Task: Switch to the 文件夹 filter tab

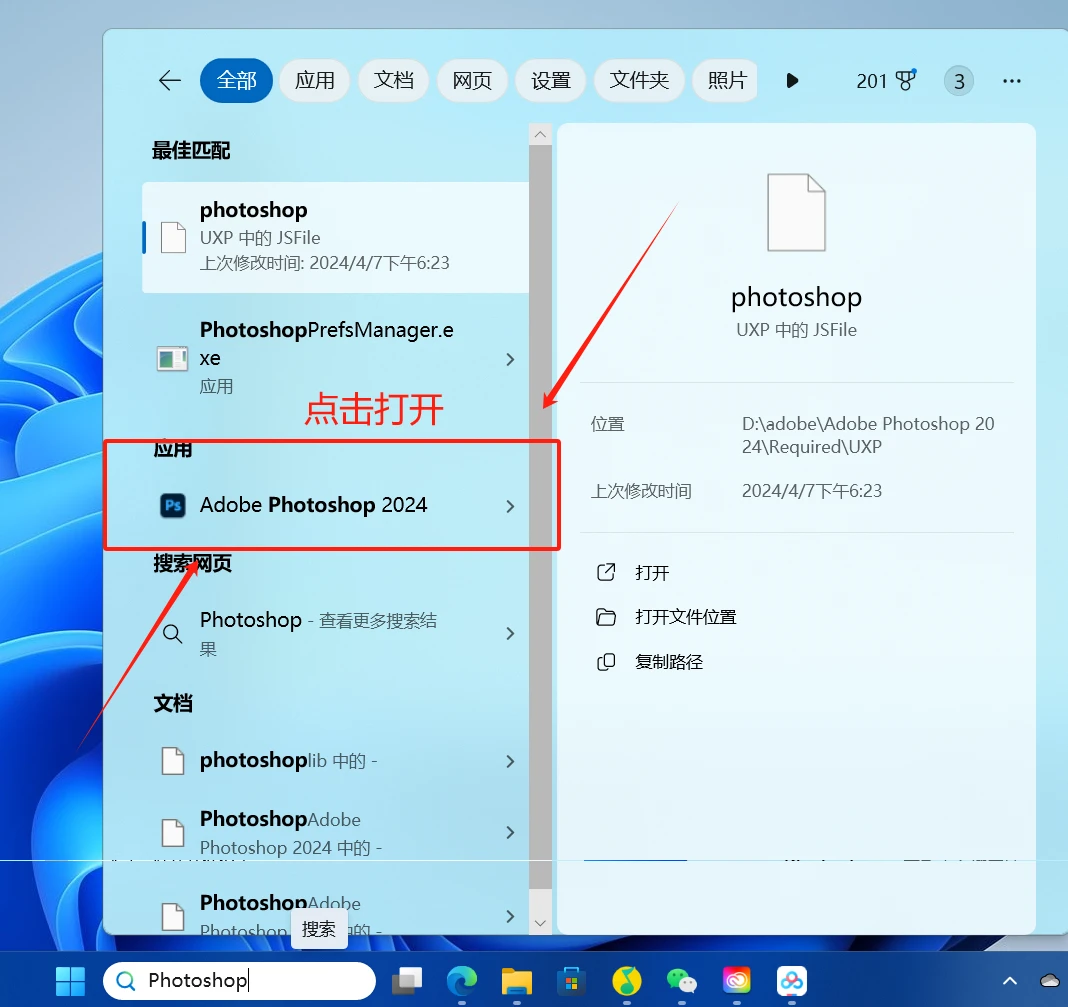Action: coord(639,80)
